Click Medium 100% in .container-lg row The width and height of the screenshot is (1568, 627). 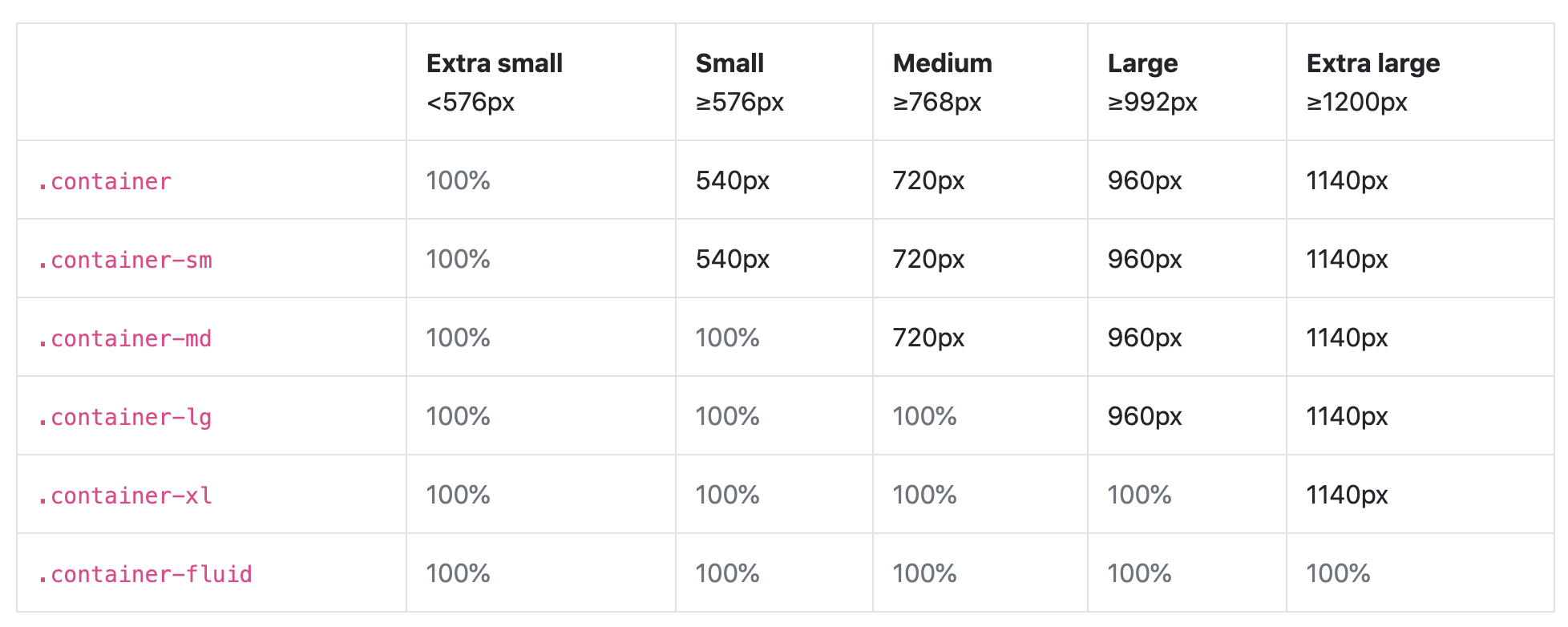pos(924,416)
